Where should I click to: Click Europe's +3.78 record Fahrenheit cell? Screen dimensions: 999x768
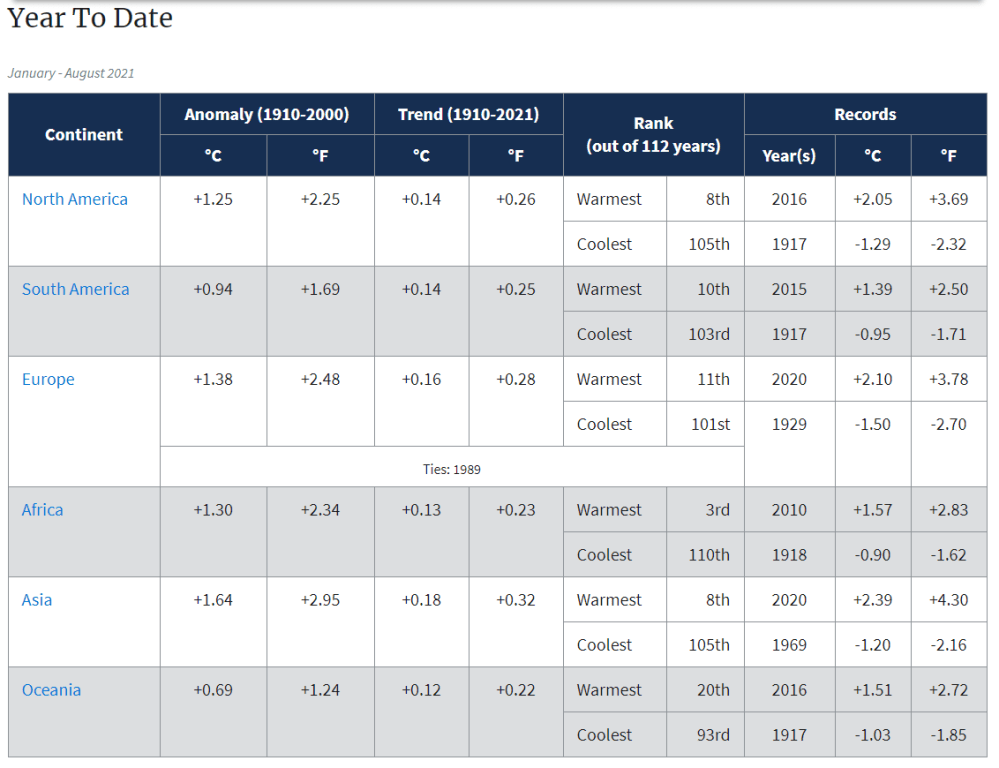[948, 379]
